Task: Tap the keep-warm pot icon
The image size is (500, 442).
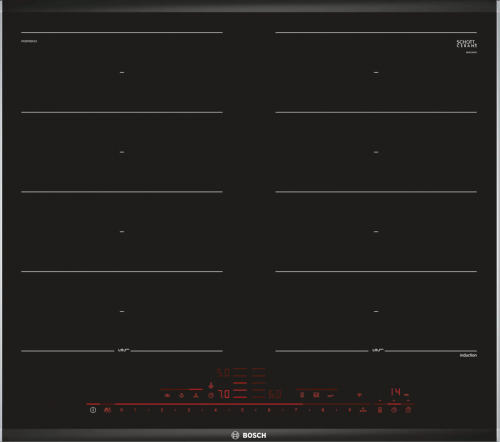Action: pyautogui.click(x=167, y=395)
